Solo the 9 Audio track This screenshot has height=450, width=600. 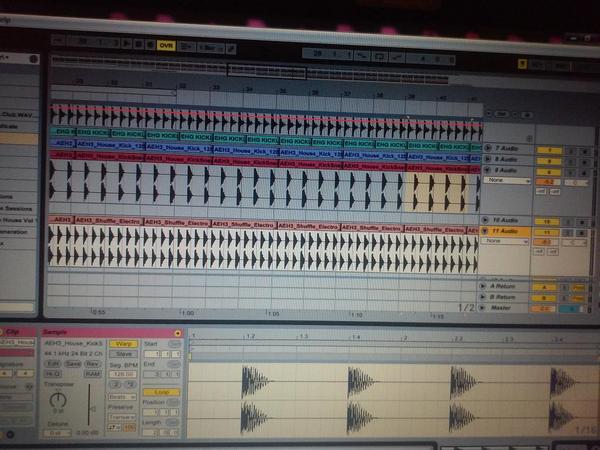(x=571, y=173)
